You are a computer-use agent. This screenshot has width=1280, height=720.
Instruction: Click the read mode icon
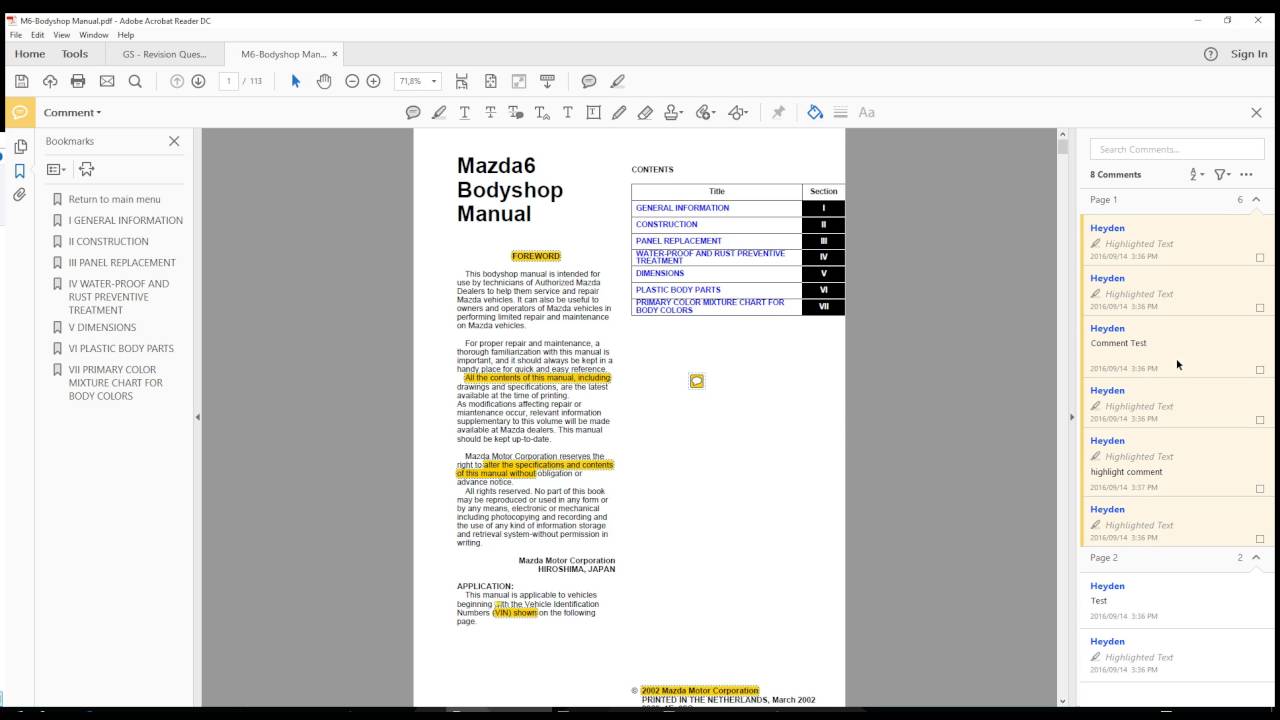click(547, 81)
